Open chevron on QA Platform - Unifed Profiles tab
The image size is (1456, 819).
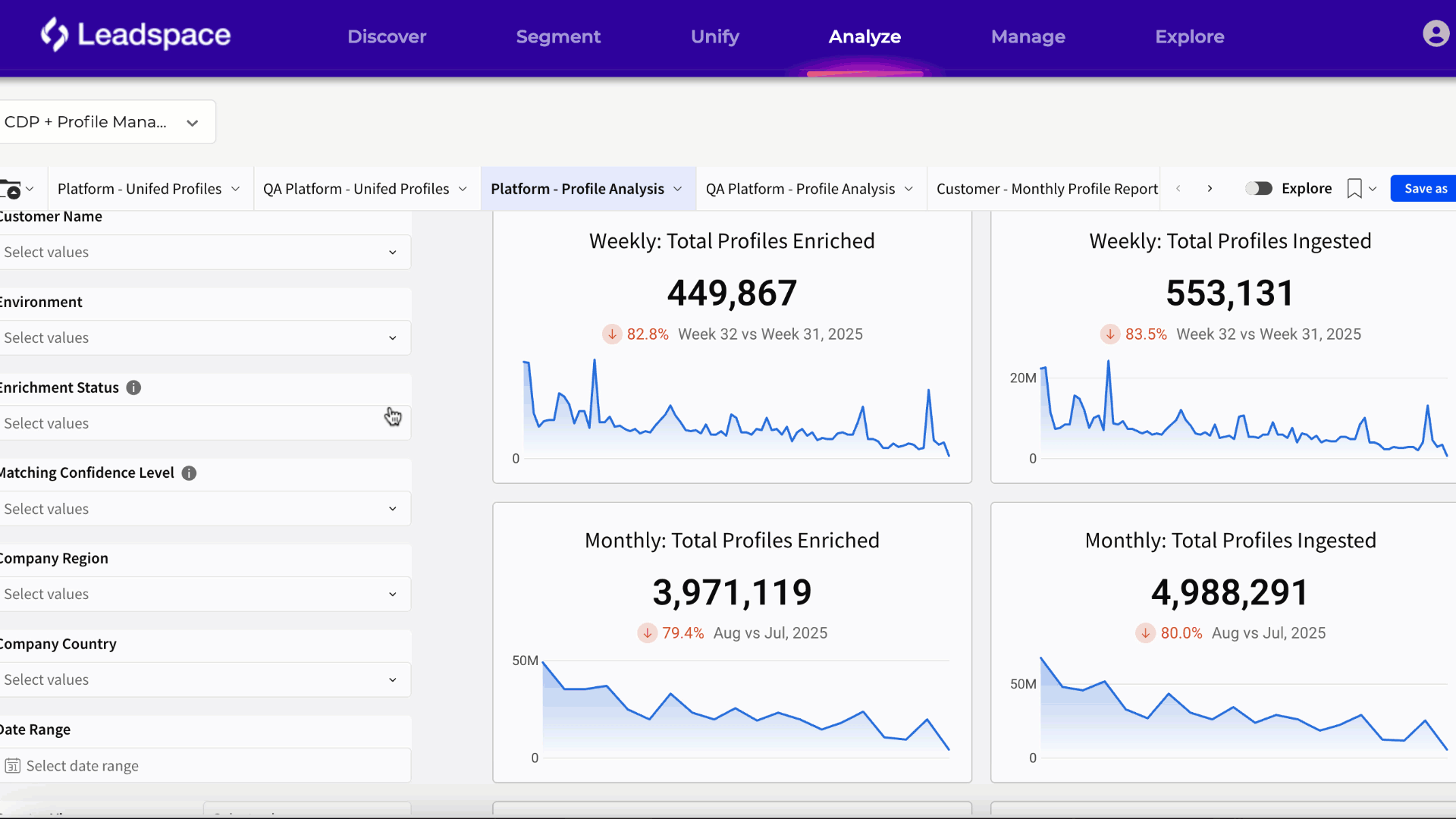tap(463, 189)
